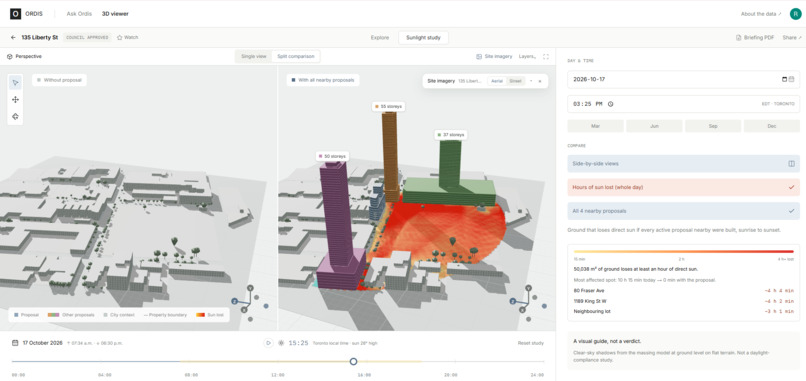Select the Mar preset button
The height and width of the screenshot is (381, 806).
tap(595, 126)
